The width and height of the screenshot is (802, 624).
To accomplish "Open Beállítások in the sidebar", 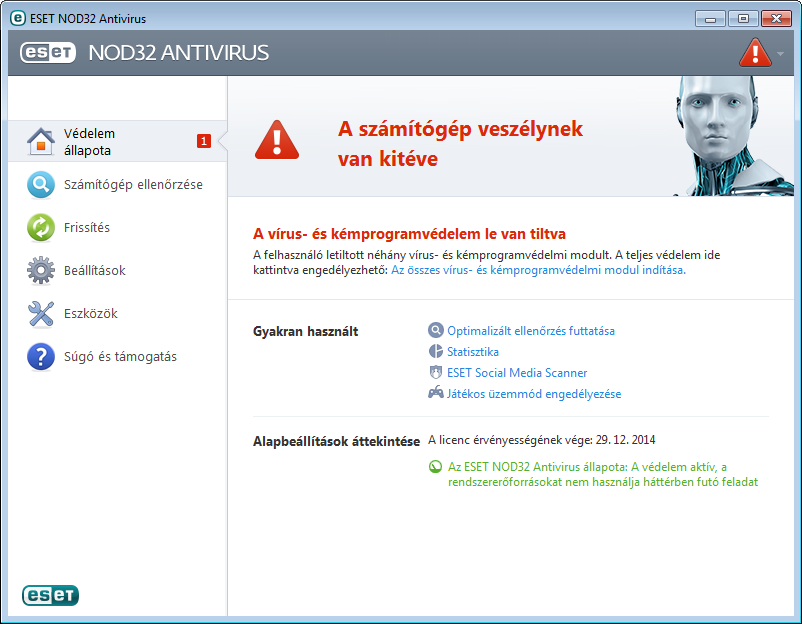I will pos(118,270).
